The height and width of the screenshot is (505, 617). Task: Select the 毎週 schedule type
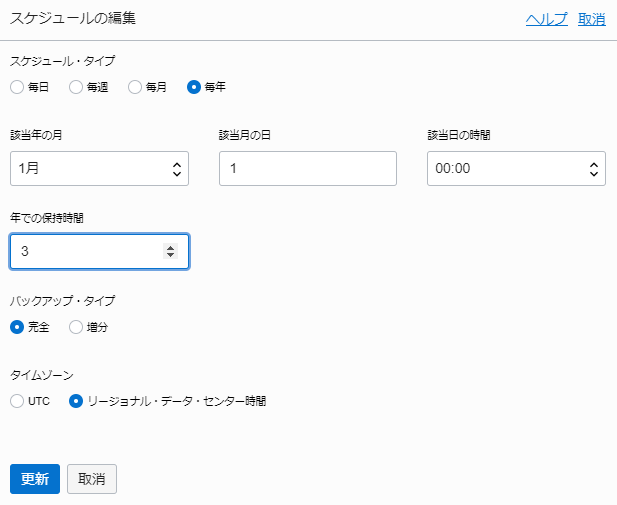pos(76,87)
